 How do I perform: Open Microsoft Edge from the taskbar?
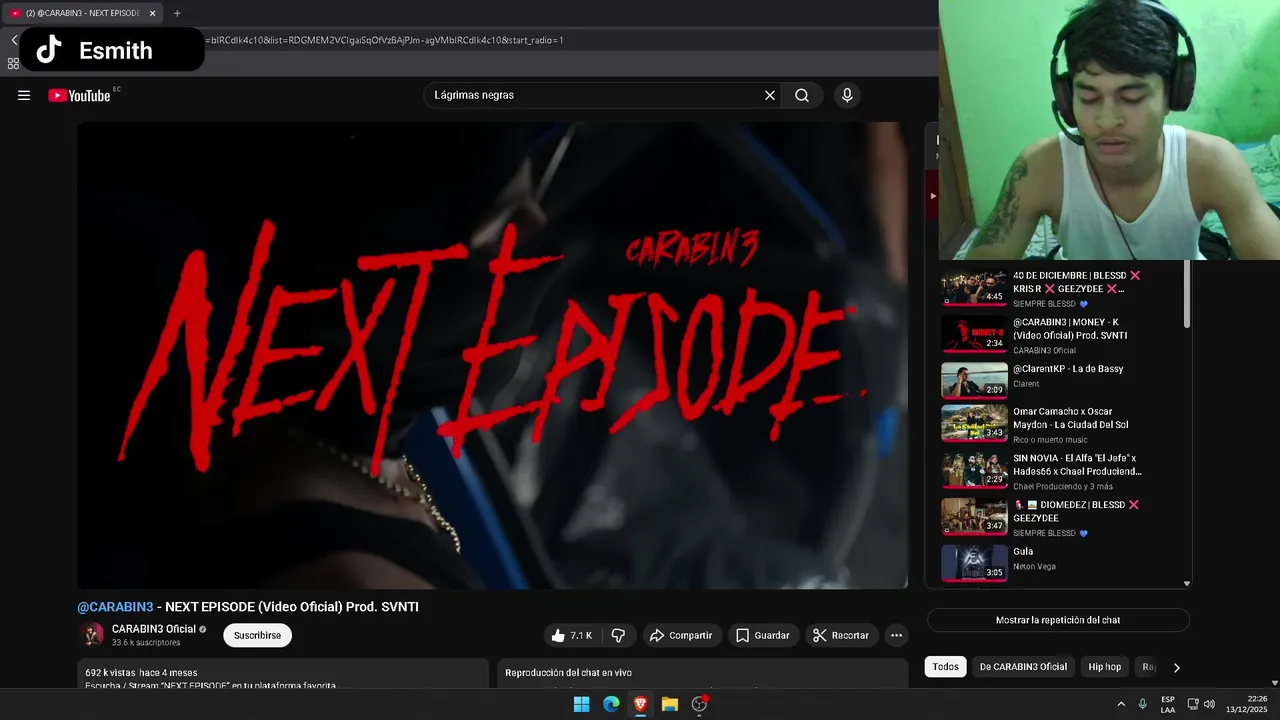click(x=611, y=704)
